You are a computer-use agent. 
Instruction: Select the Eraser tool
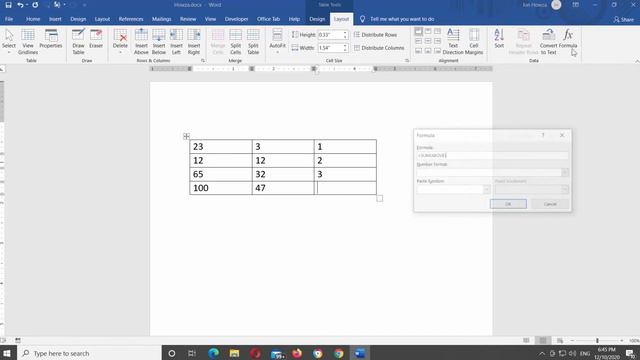pos(96,39)
